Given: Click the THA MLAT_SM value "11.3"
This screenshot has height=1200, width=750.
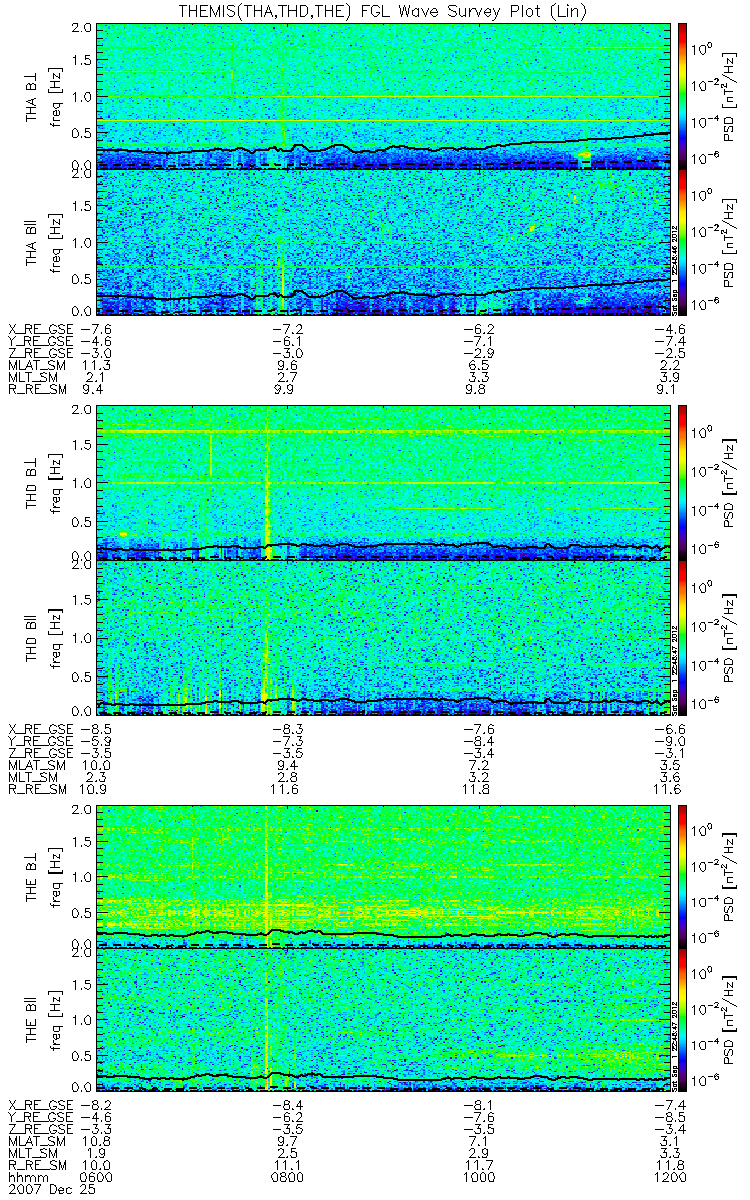Looking at the screenshot, I should point(97,367).
